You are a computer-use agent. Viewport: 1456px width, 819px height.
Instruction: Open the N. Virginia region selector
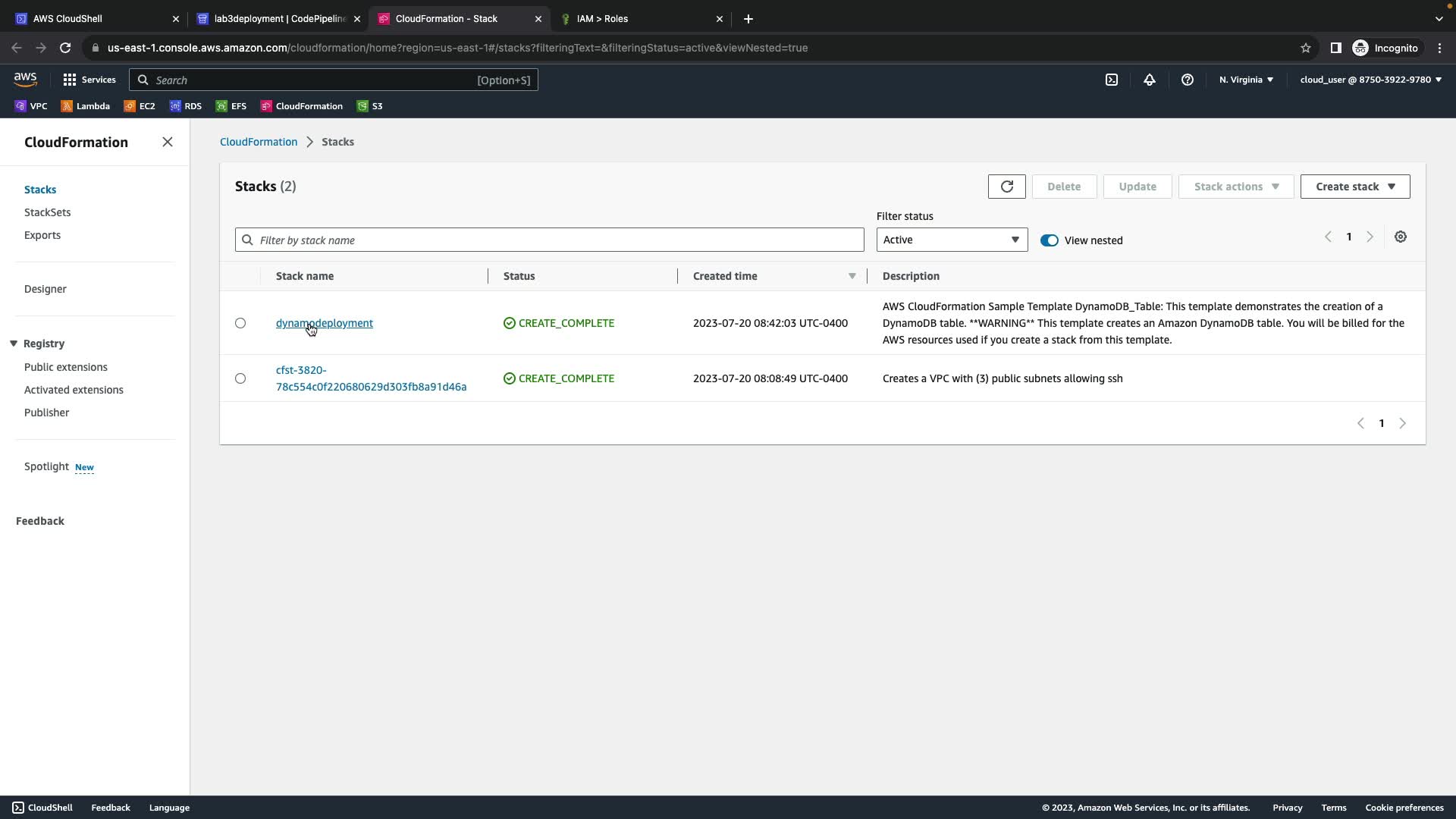1245,80
